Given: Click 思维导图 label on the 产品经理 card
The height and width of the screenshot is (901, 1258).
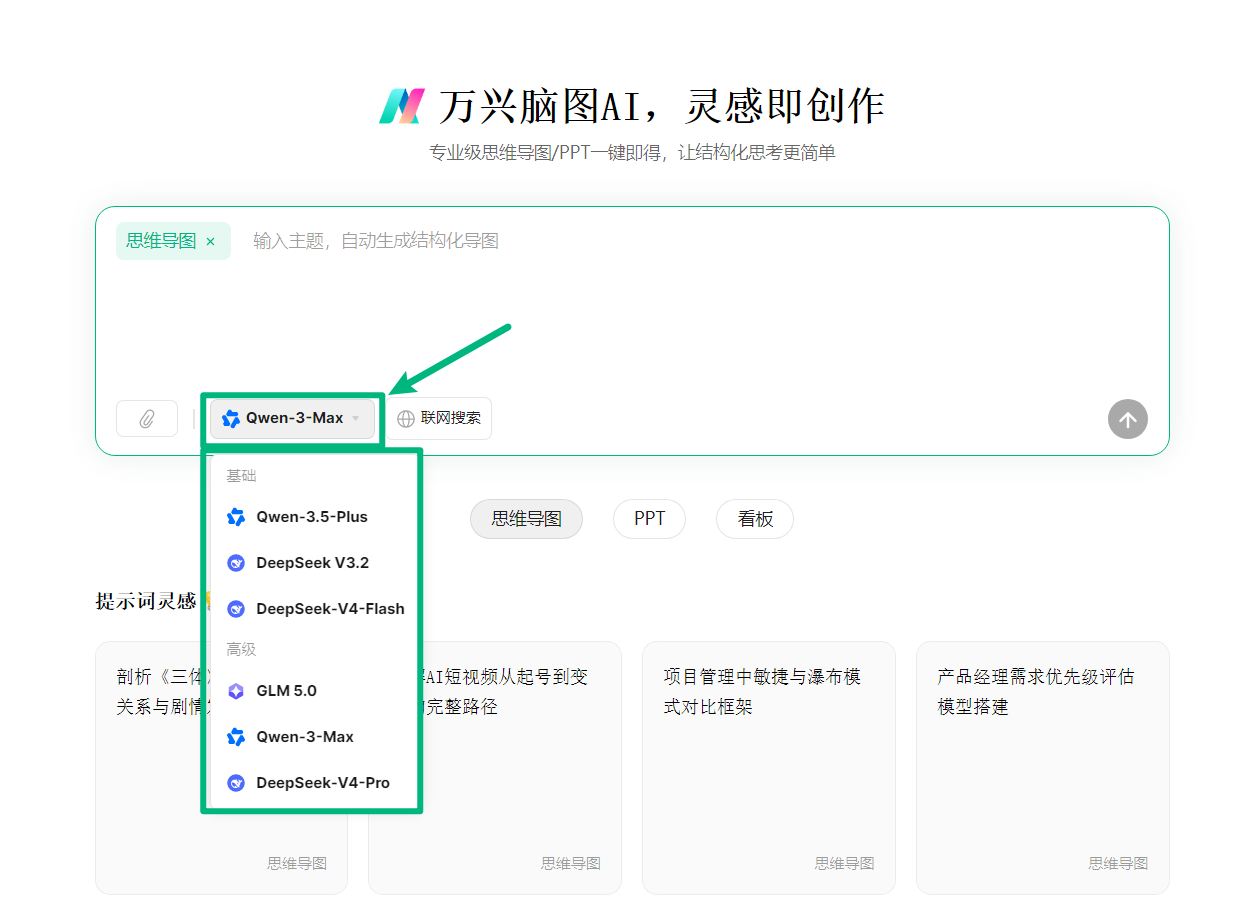Looking at the screenshot, I should pos(1118,863).
